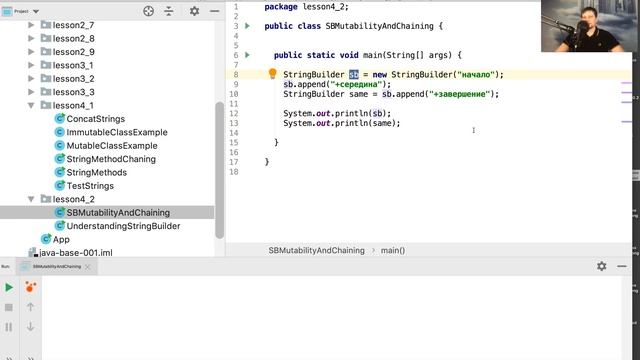Click the "+завершение" string literal

(x=459, y=94)
